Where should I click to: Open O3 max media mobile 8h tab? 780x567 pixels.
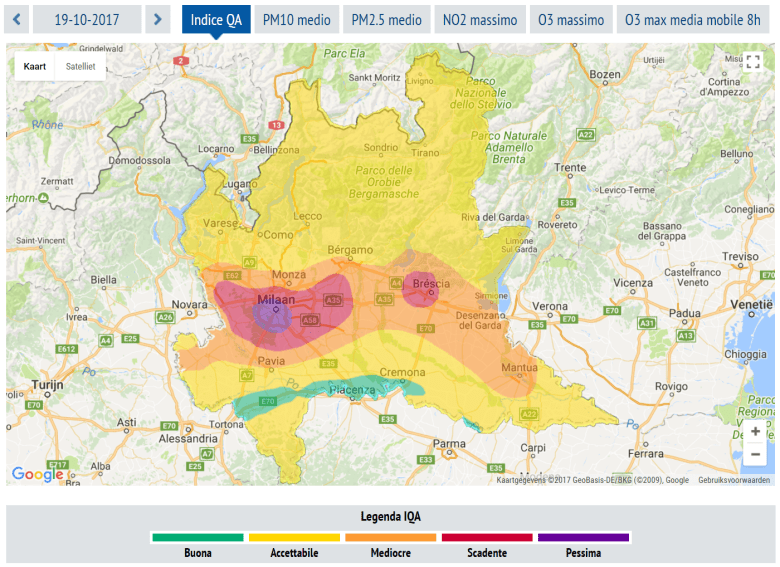click(x=692, y=20)
